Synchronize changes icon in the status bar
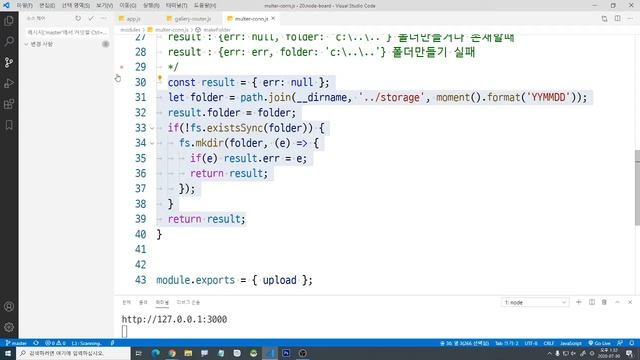This screenshot has width=640, height=360. coord(36,343)
